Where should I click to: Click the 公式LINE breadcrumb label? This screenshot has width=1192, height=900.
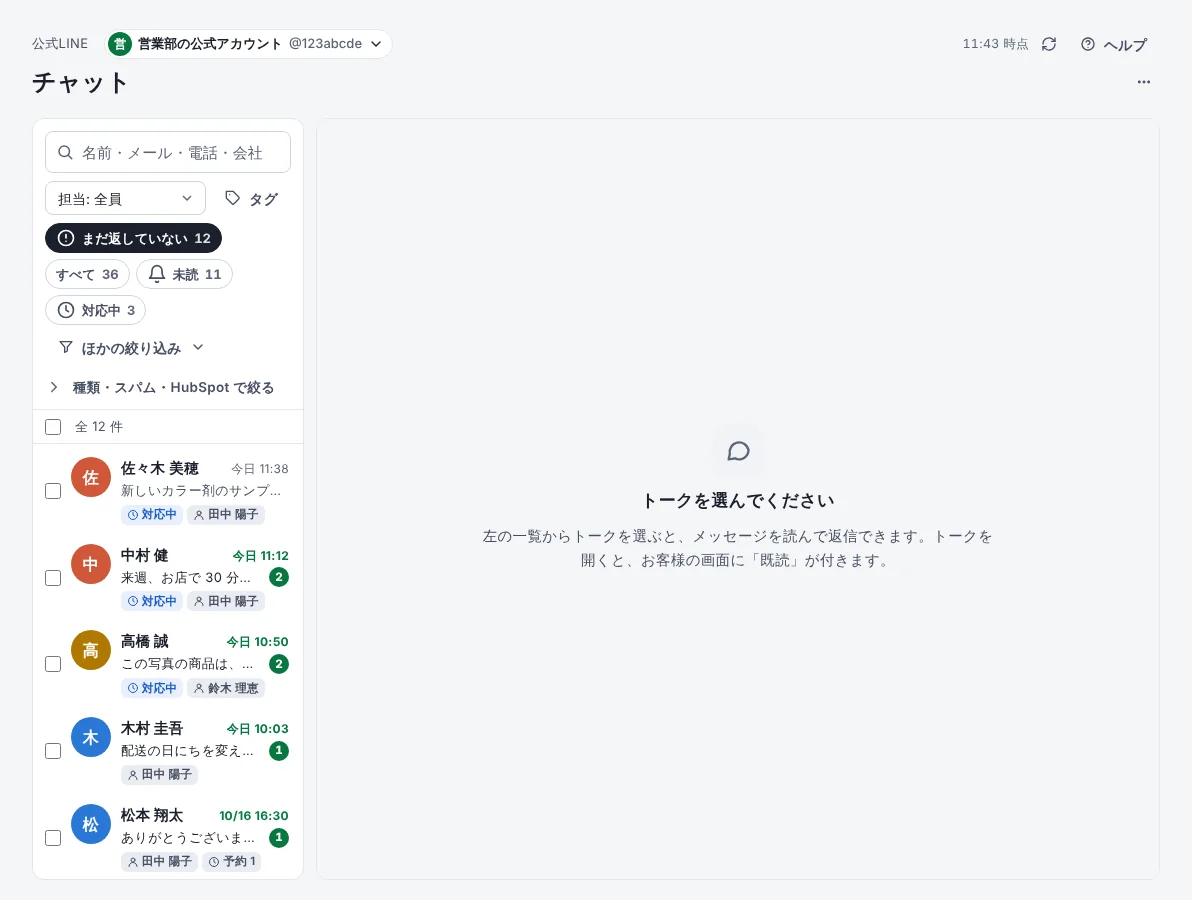pos(60,44)
